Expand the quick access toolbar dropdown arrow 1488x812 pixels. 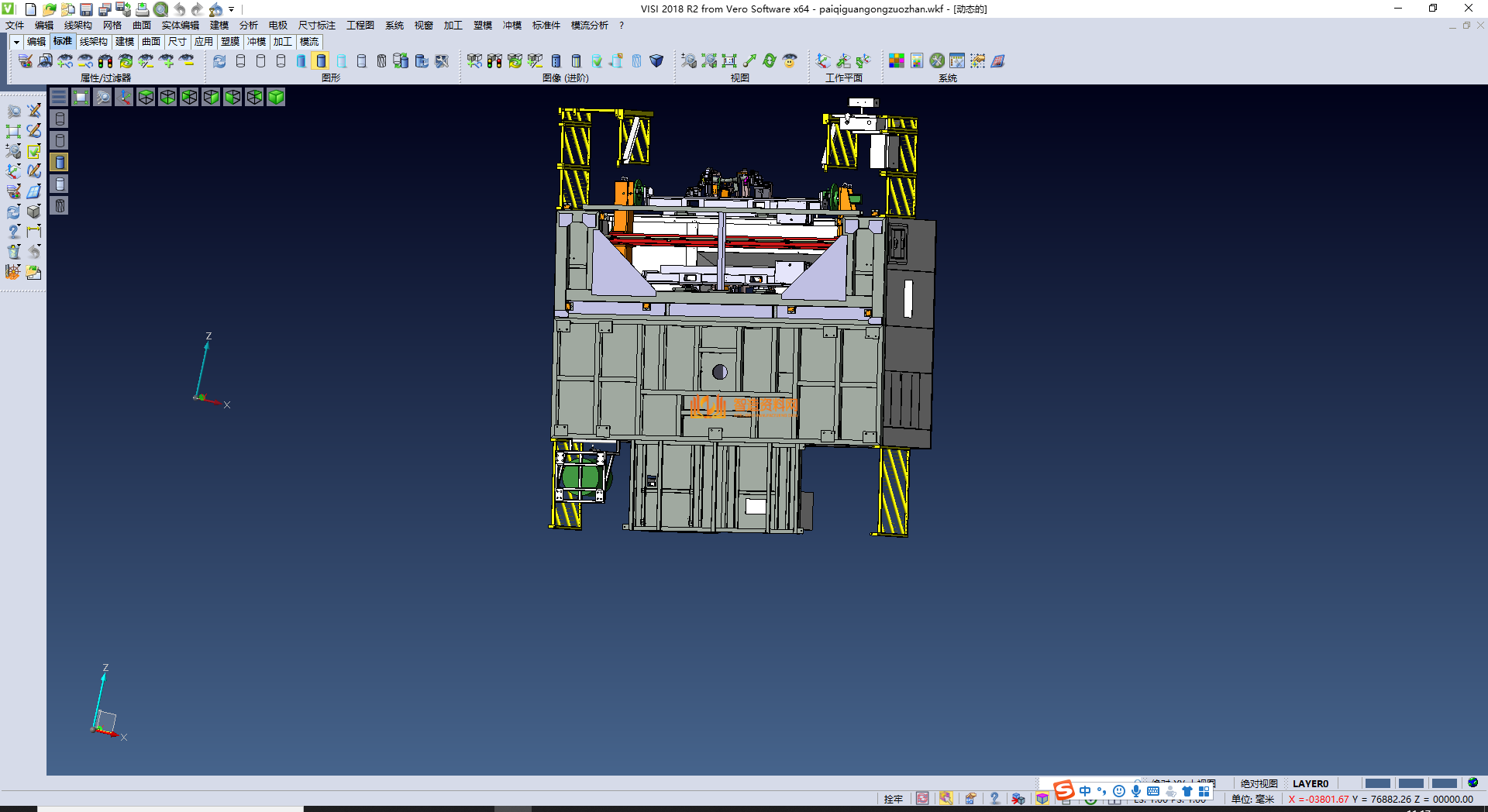click(x=231, y=9)
